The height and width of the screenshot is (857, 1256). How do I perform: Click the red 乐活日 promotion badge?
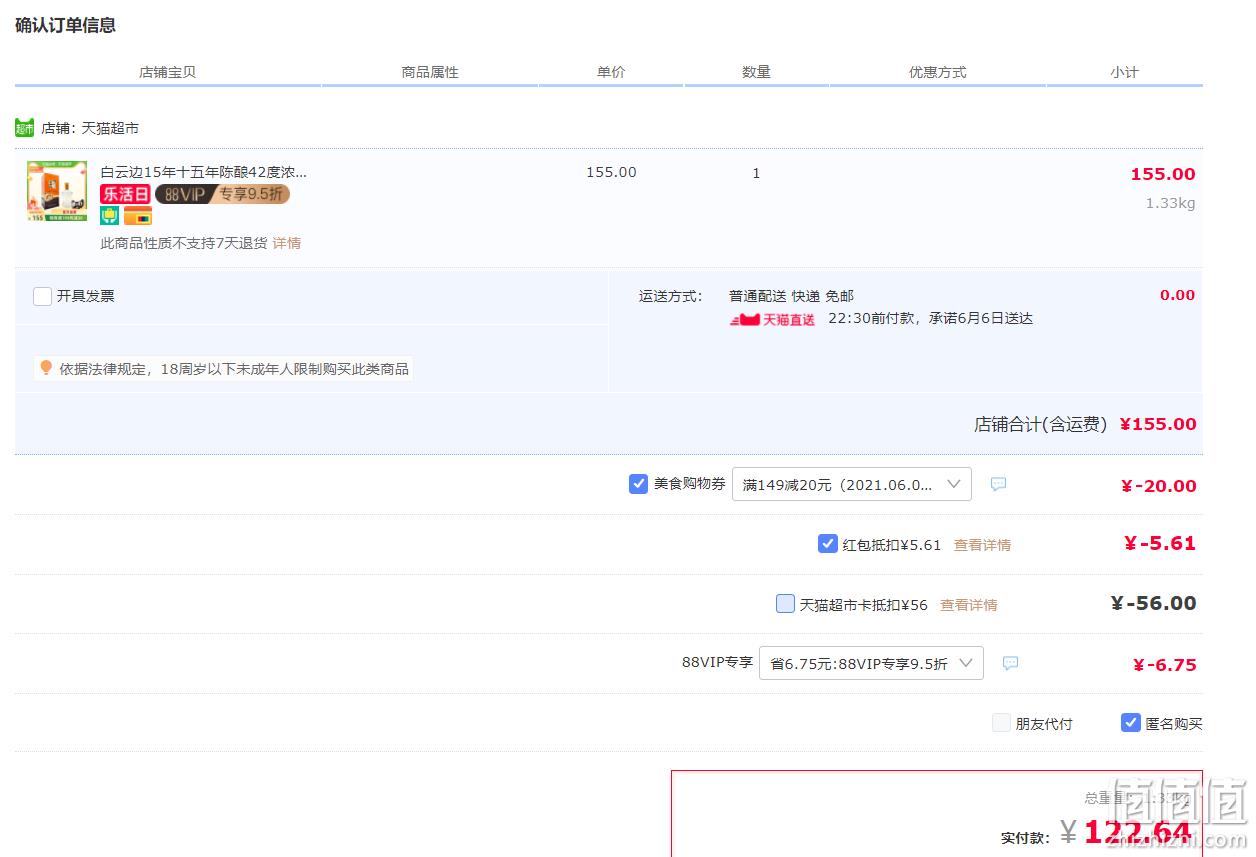point(126,194)
